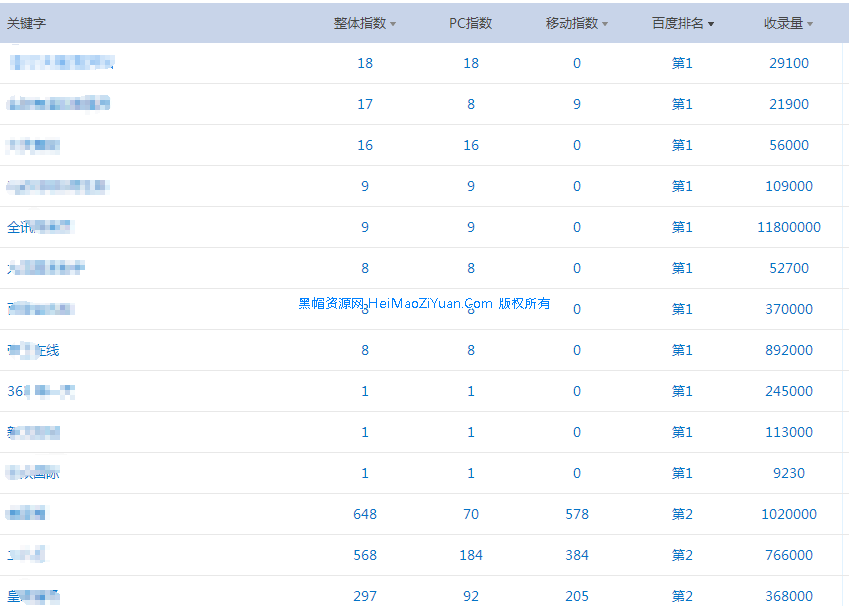
Task: Click sort arrow next to 百度排名 header
Action: point(711,24)
